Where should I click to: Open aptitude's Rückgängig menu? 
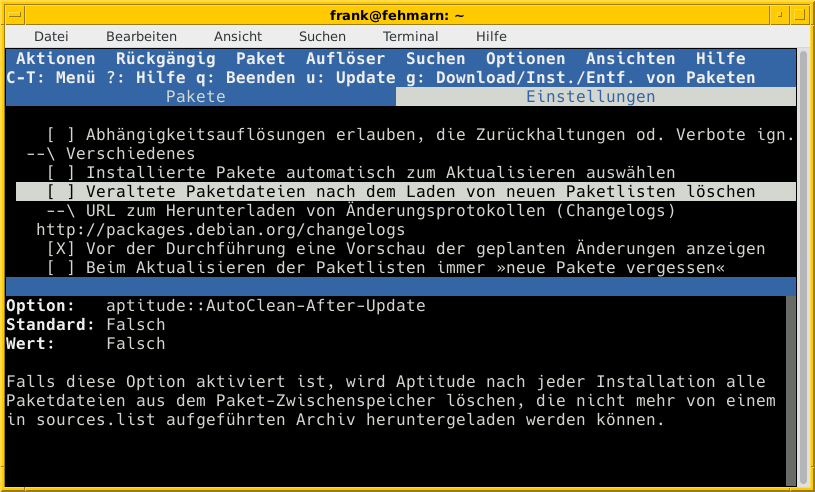(166, 59)
